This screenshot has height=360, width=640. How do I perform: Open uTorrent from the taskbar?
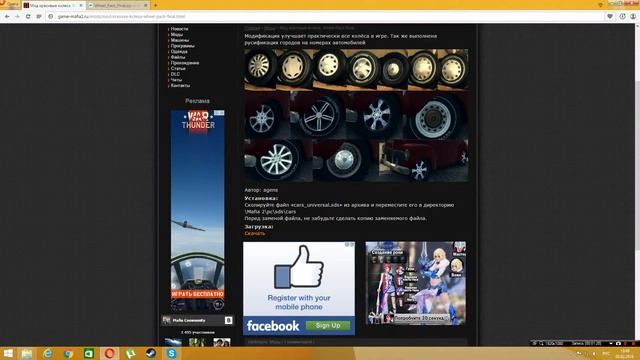tap(130, 353)
